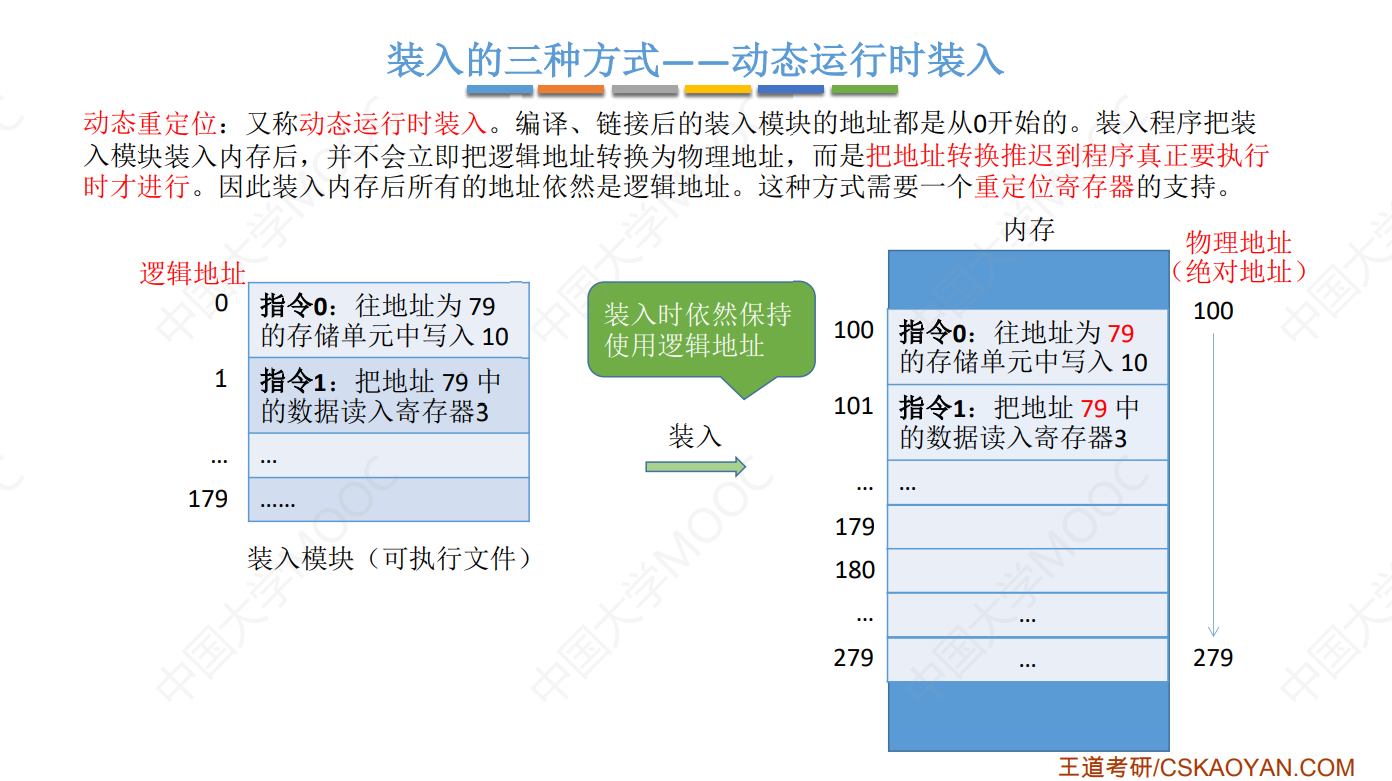Viewport: 1392px width, 781px height.
Task: Select the yellow bar beneath the title
Action: [x=717, y=88]
